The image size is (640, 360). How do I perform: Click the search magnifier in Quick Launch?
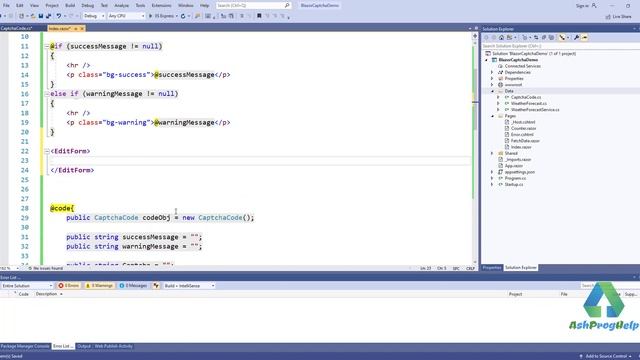pyautogui.click(x=287, y=6)
